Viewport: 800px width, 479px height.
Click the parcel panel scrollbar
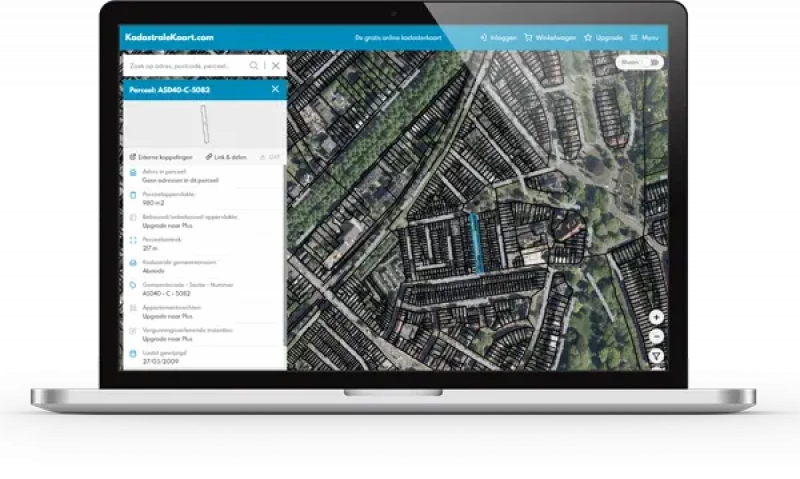(285, 255)
